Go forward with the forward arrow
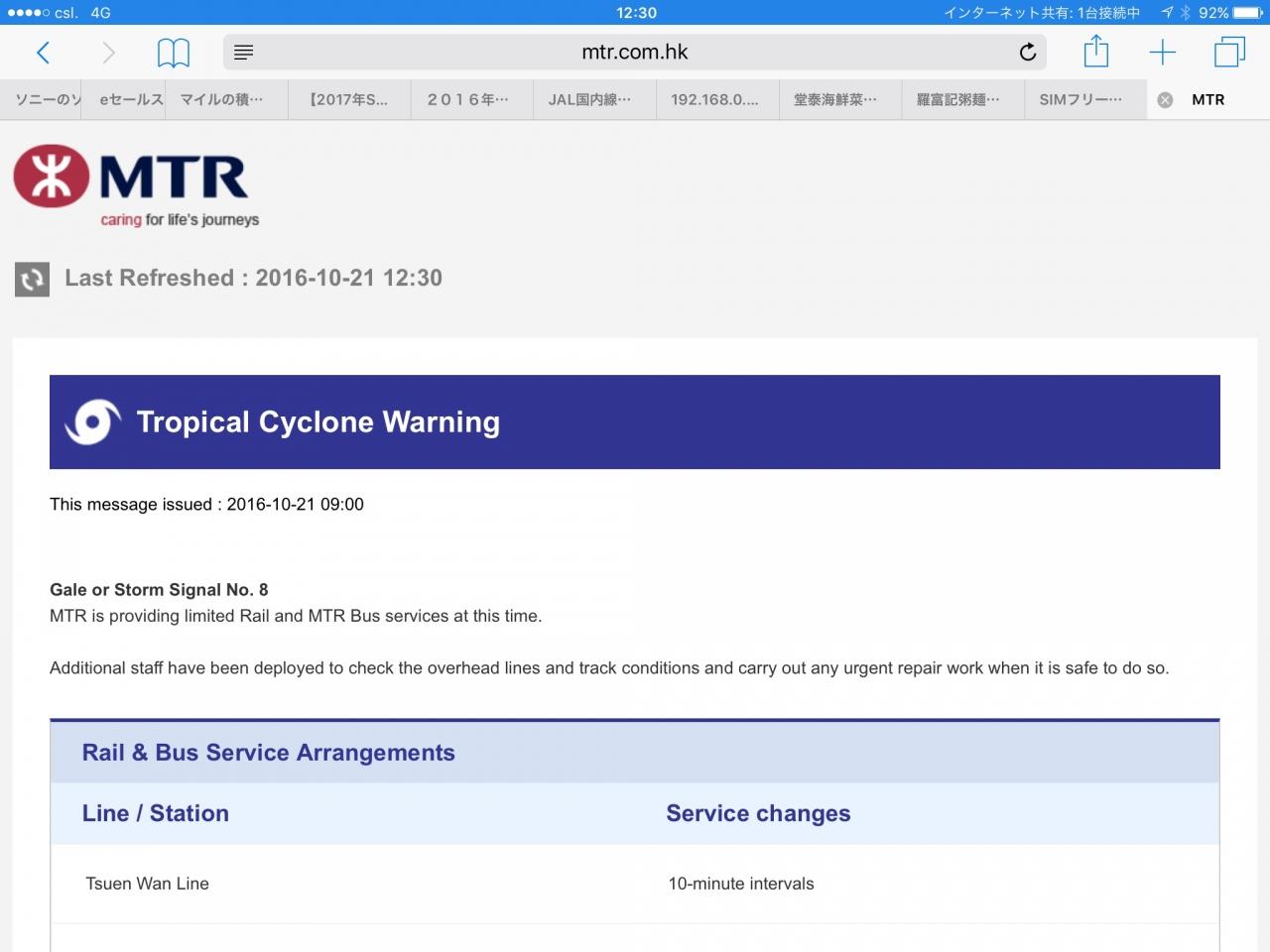The width and height of the screenshot is (1270, 952). [x=108, y=53]
